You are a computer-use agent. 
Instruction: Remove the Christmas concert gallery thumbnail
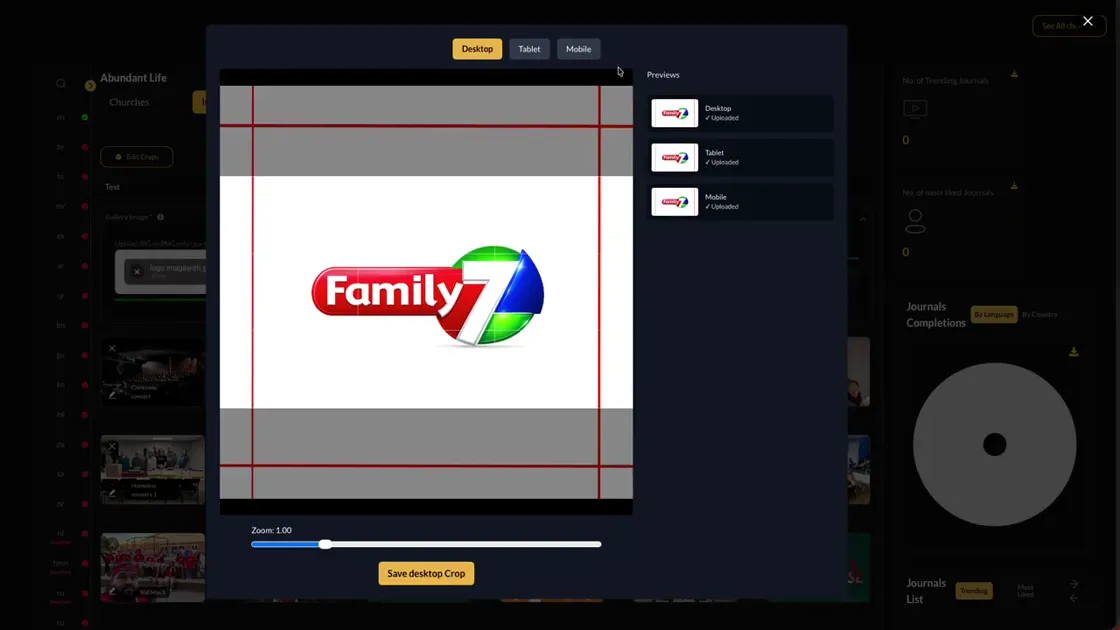click(112, 349)
